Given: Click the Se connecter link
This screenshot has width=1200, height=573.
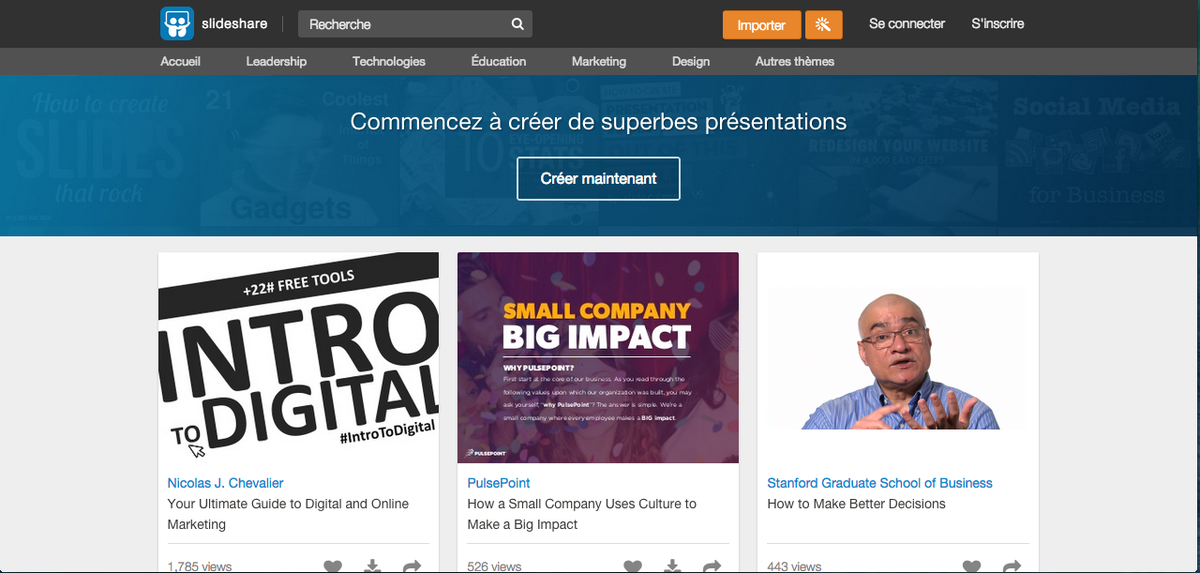Looking at the screenshot, I should pyautogui.click(x=907, y=24).
